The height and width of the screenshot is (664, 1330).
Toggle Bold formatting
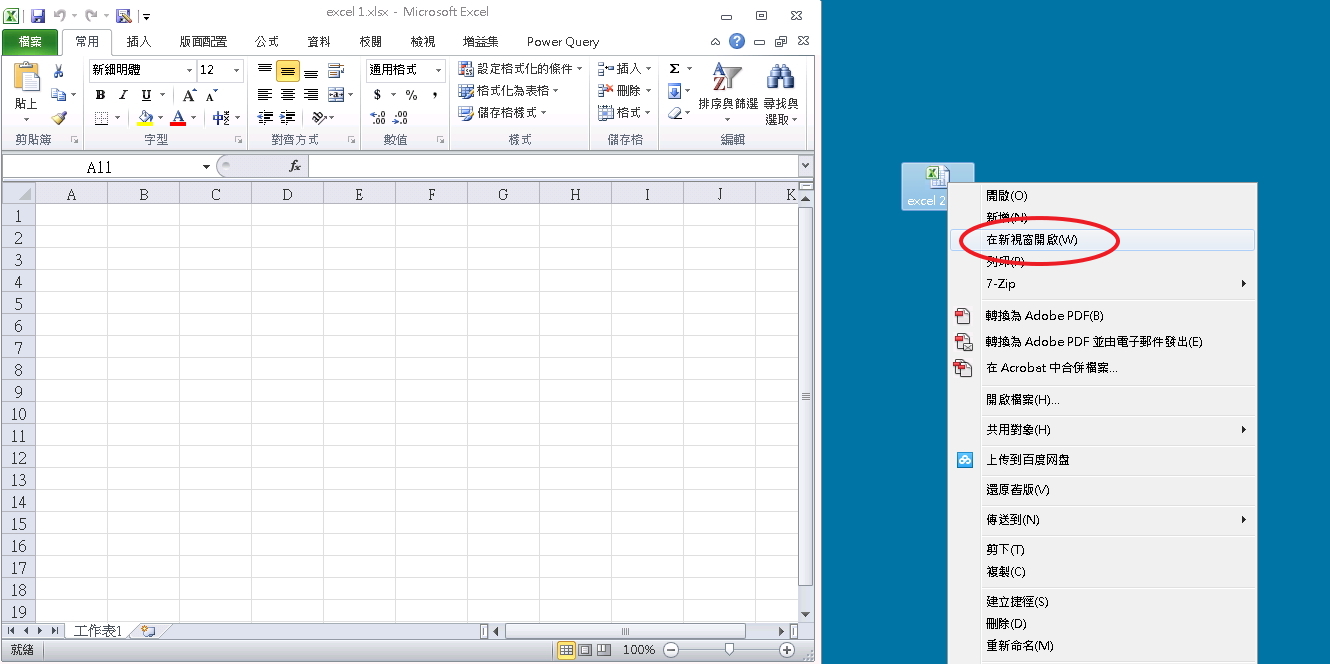100,95
